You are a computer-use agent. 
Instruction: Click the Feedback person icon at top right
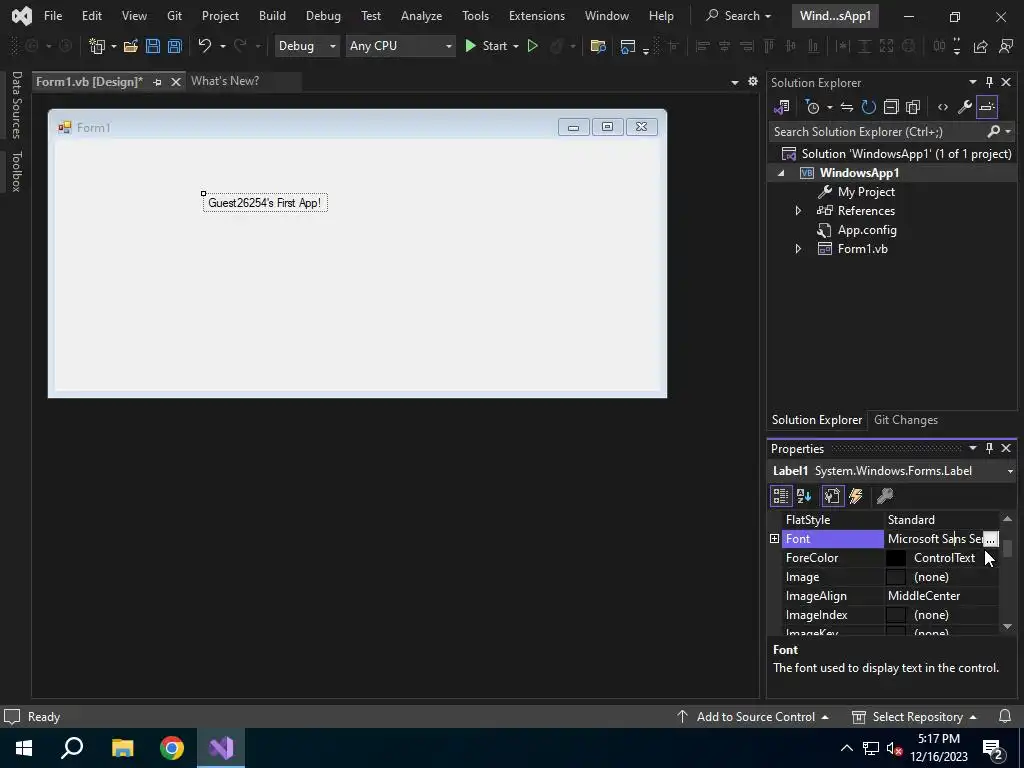[1006, 46]
